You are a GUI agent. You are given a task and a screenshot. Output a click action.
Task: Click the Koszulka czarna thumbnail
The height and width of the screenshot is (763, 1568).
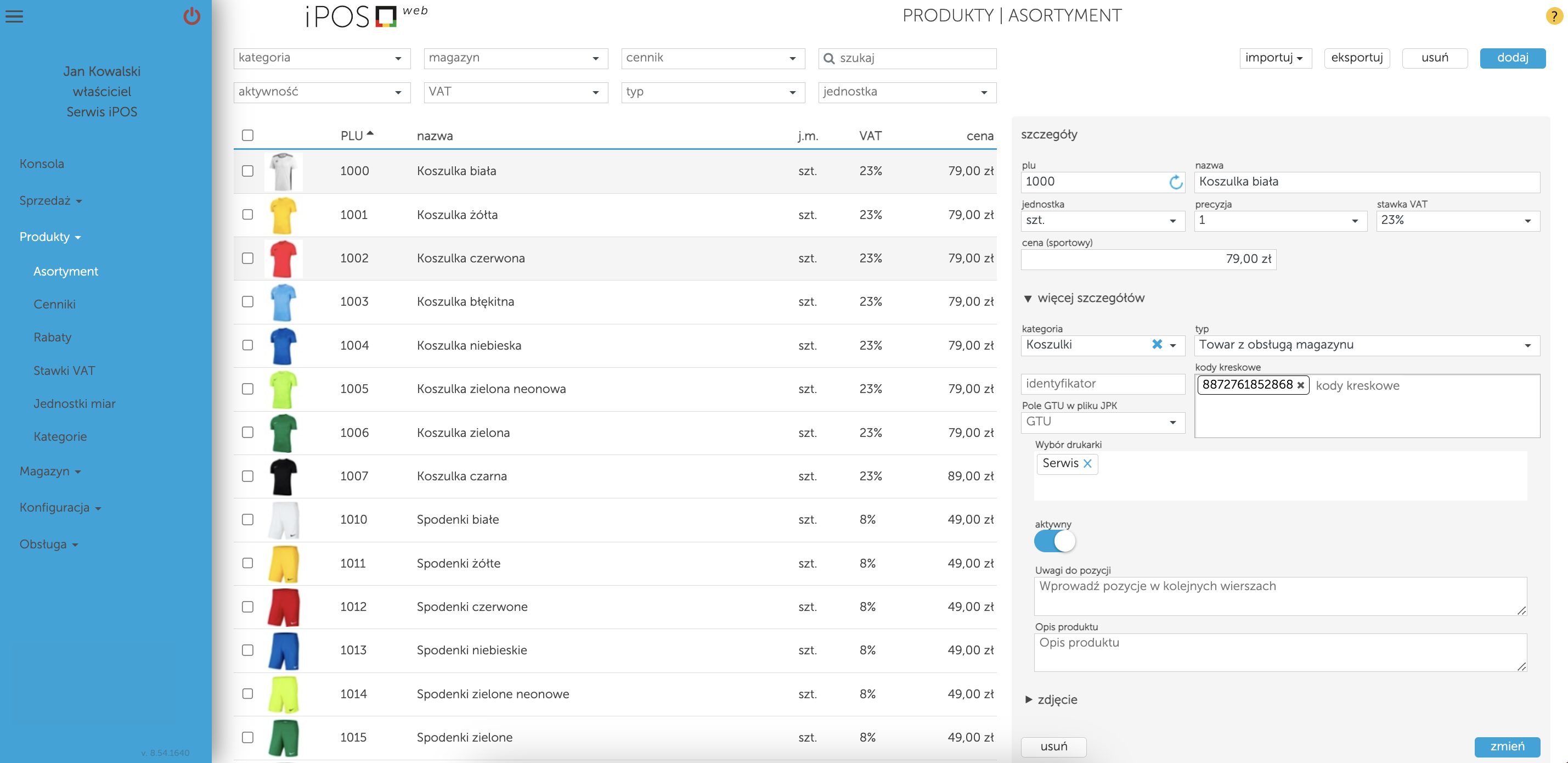283,476
